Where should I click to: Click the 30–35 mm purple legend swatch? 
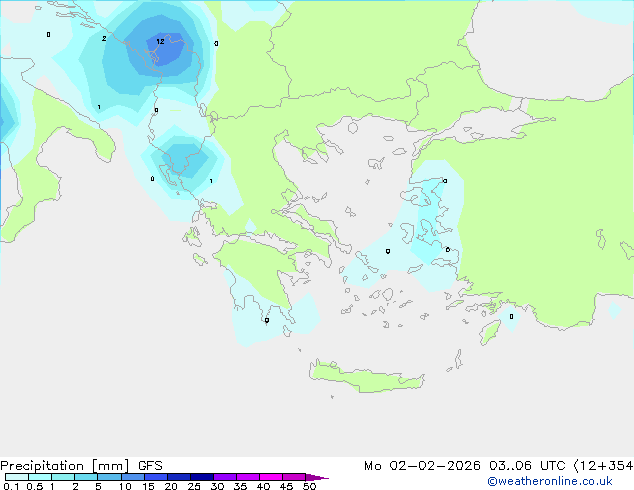225,477
